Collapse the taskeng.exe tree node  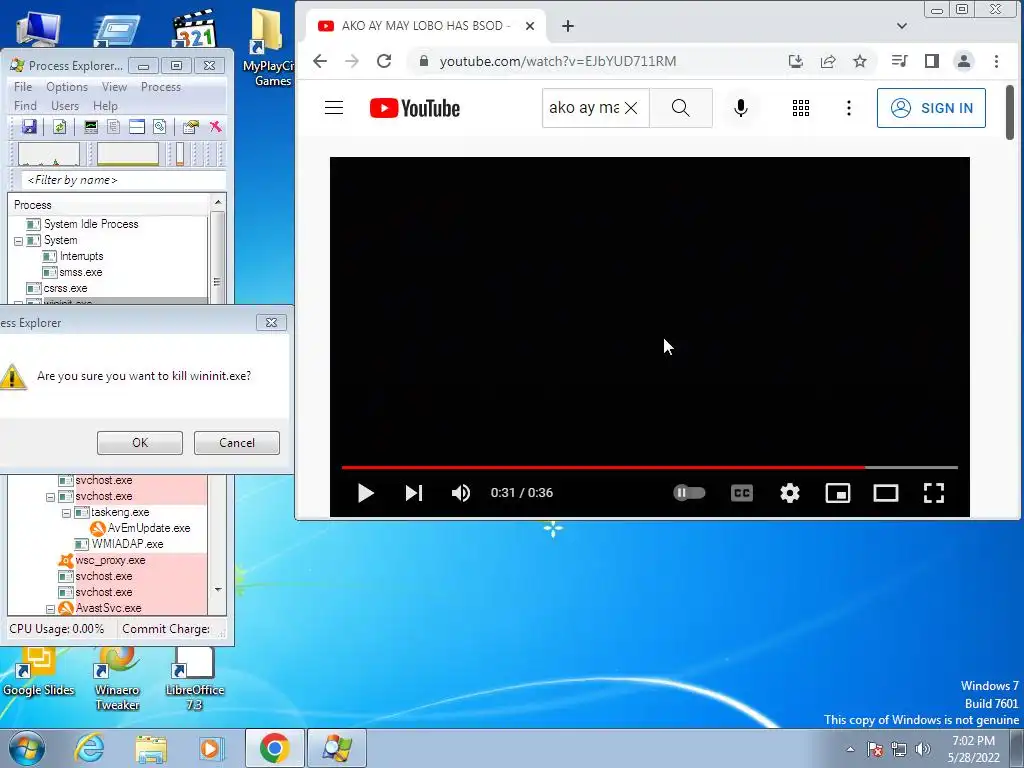[66, 513]
